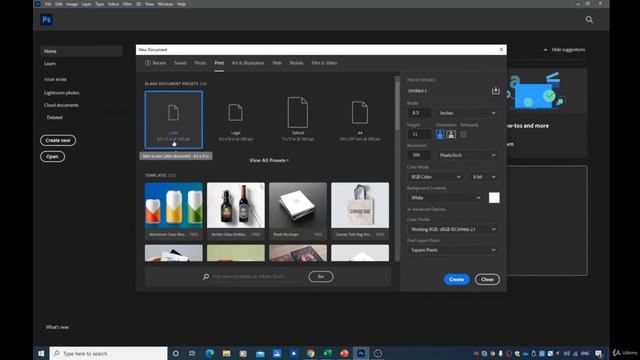
Task: Choose the Legal blank document preset
Action: (236, 120)
